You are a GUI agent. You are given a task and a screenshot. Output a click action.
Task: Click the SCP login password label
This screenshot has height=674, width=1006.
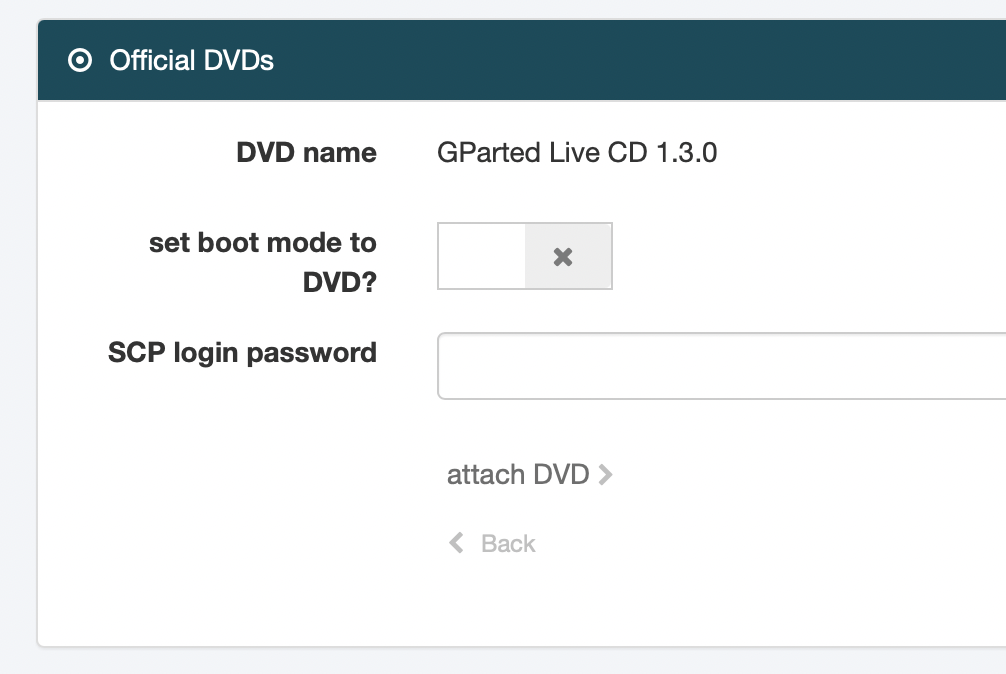243,353
